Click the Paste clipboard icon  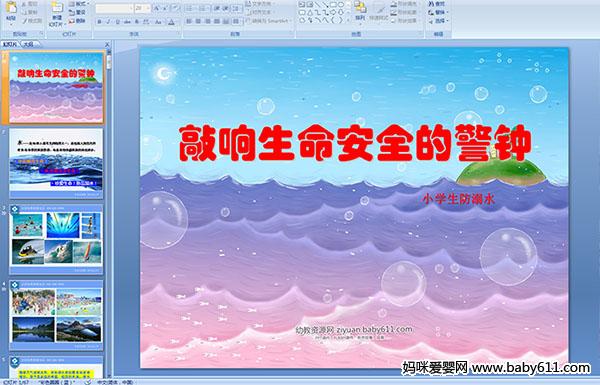[x=11, y=8]
